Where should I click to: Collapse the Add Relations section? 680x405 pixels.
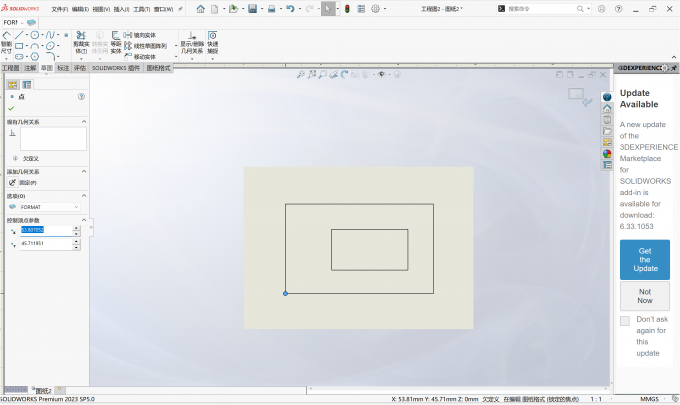pos(84,171)
